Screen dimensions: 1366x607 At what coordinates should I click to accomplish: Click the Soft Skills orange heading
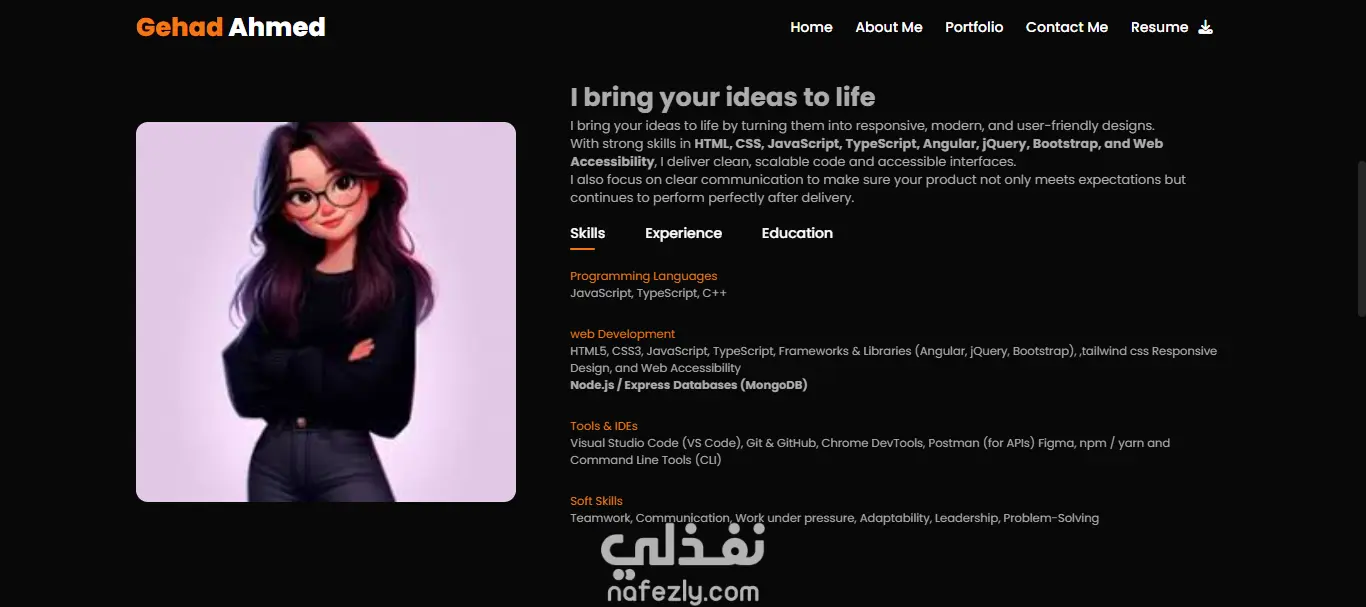coord(596,501)
